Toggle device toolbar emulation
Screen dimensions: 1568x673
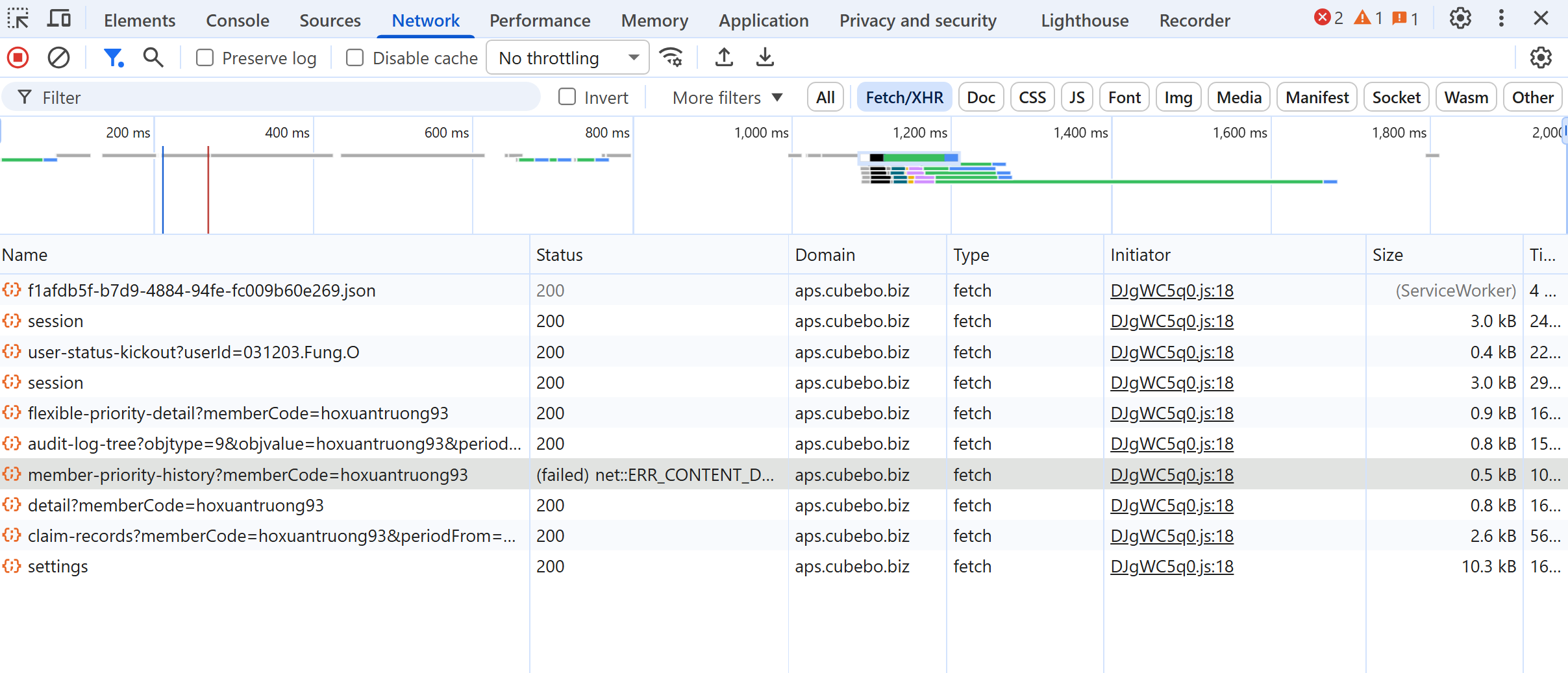59,19
